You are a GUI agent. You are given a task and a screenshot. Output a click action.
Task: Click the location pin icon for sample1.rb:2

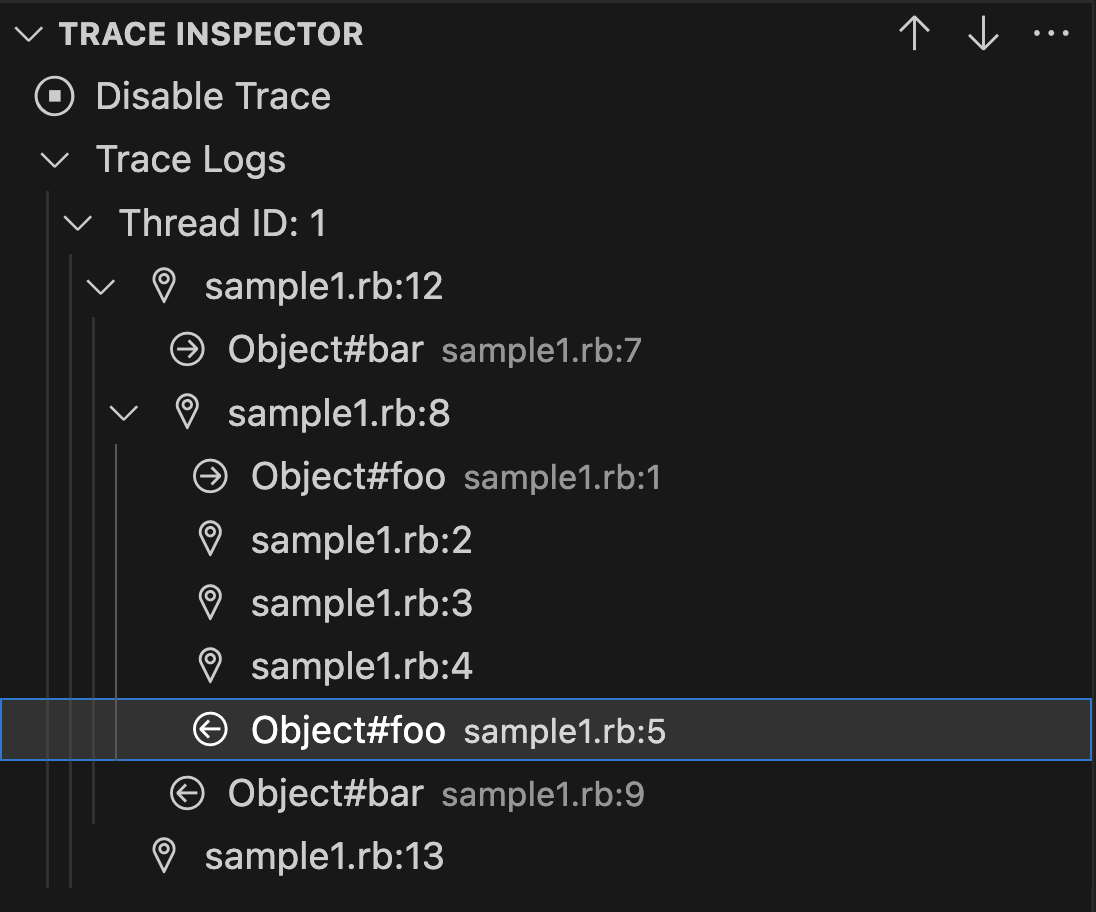[208, 539]
